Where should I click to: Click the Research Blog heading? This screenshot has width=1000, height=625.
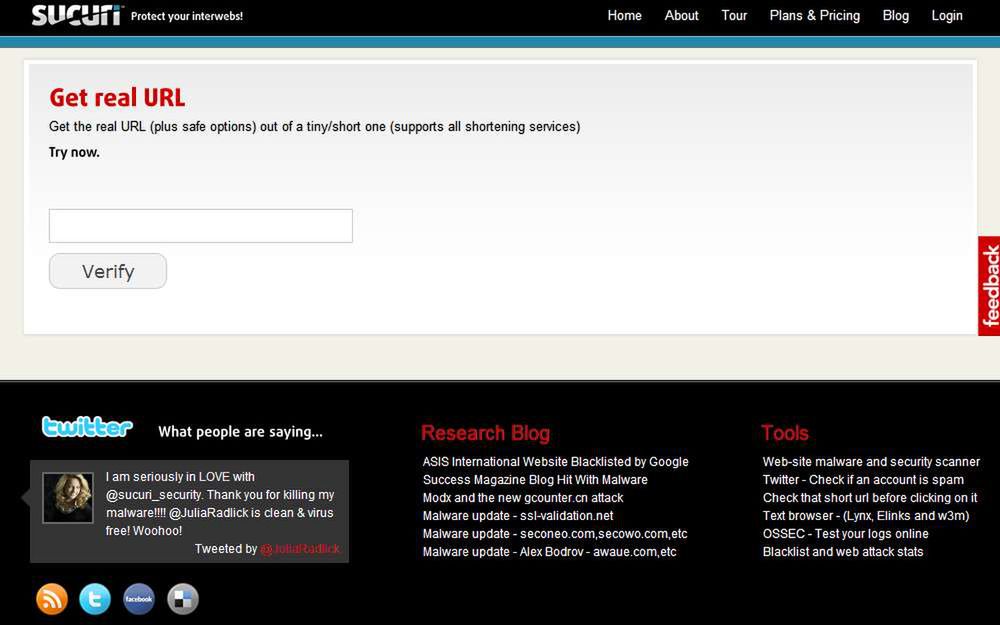tap(485, 433)
